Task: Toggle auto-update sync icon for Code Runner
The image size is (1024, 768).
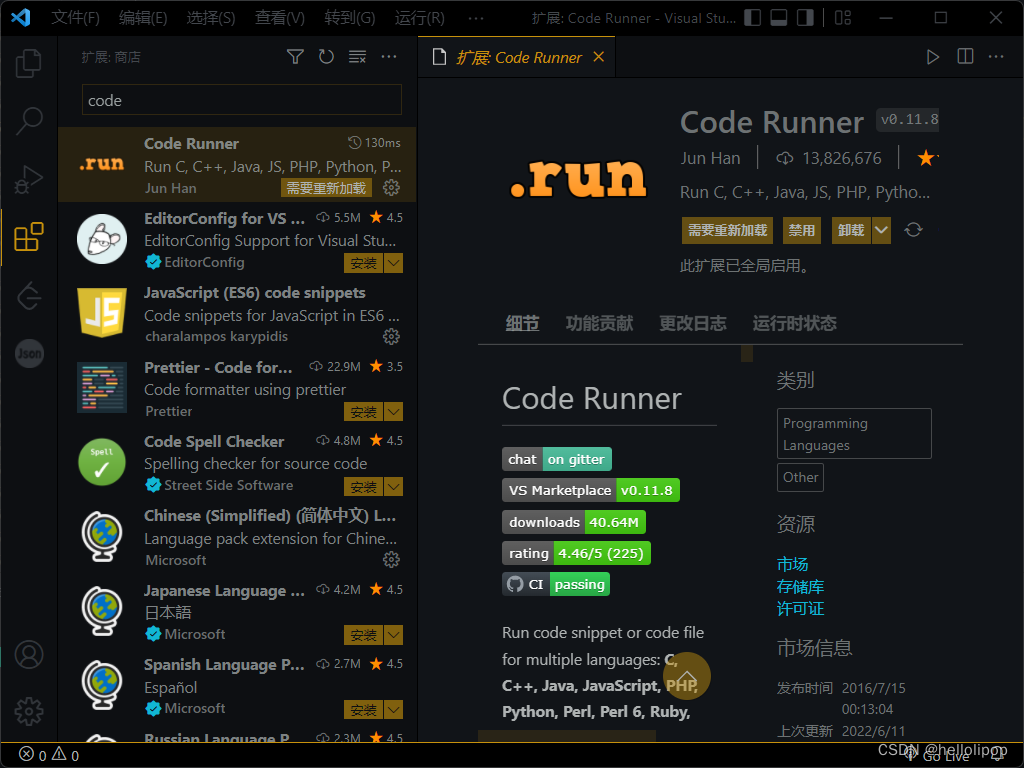Action: [x=913, y=230]
